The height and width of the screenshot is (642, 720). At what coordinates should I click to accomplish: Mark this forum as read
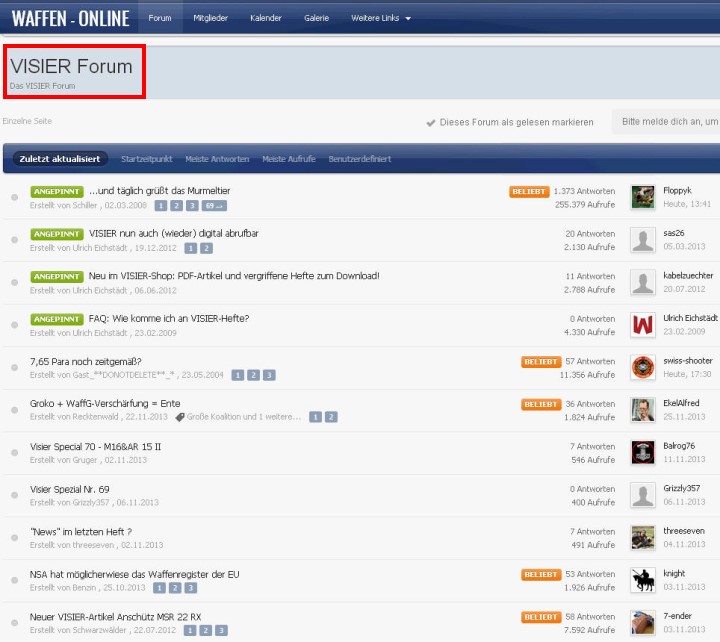point(508,122)
